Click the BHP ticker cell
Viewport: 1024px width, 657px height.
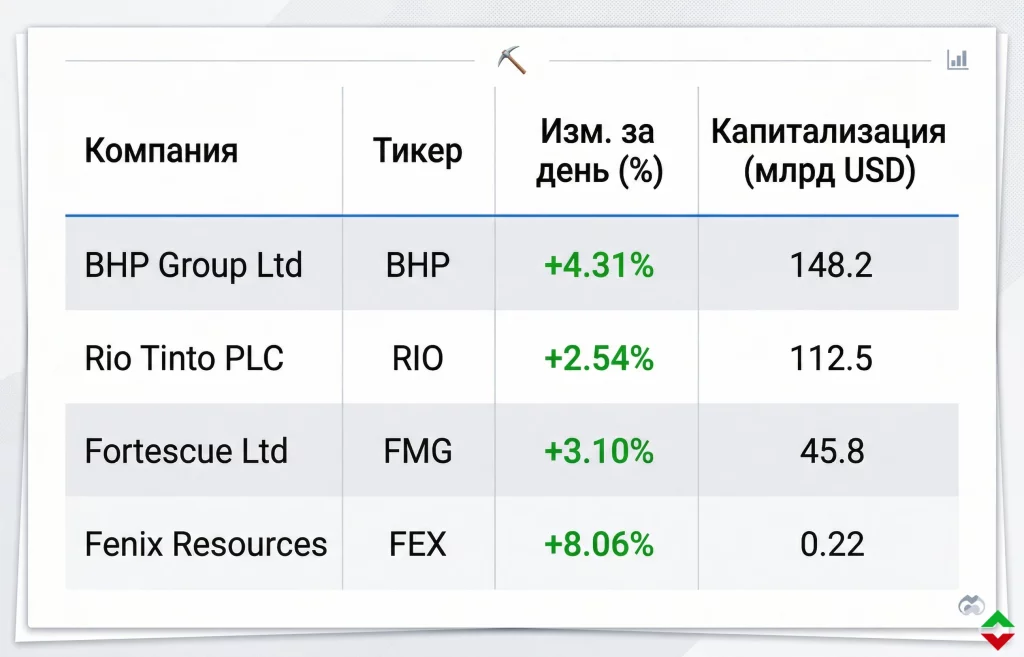pyautogui.click(x=418, y=265)
